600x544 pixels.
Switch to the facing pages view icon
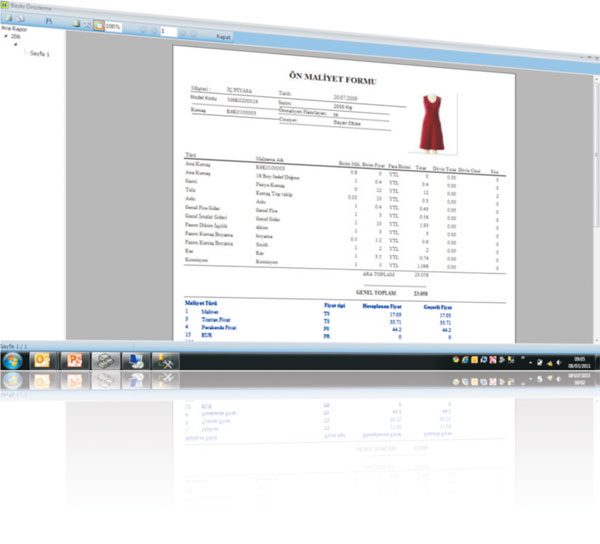(87, 25)
